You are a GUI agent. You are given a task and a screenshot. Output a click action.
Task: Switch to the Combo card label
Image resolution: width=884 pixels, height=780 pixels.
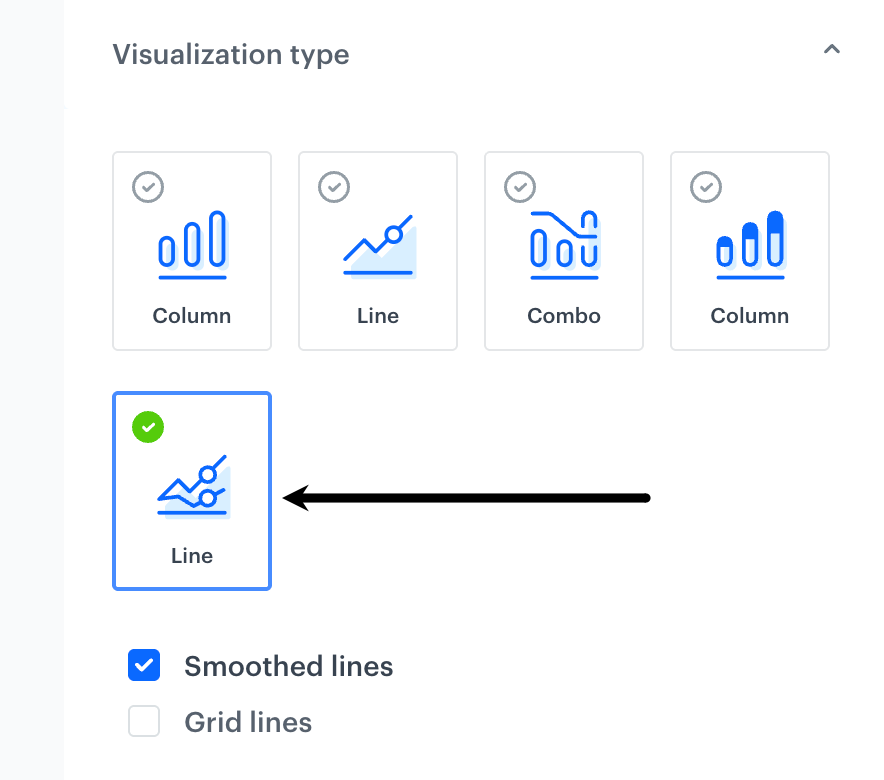coord(563,315)
